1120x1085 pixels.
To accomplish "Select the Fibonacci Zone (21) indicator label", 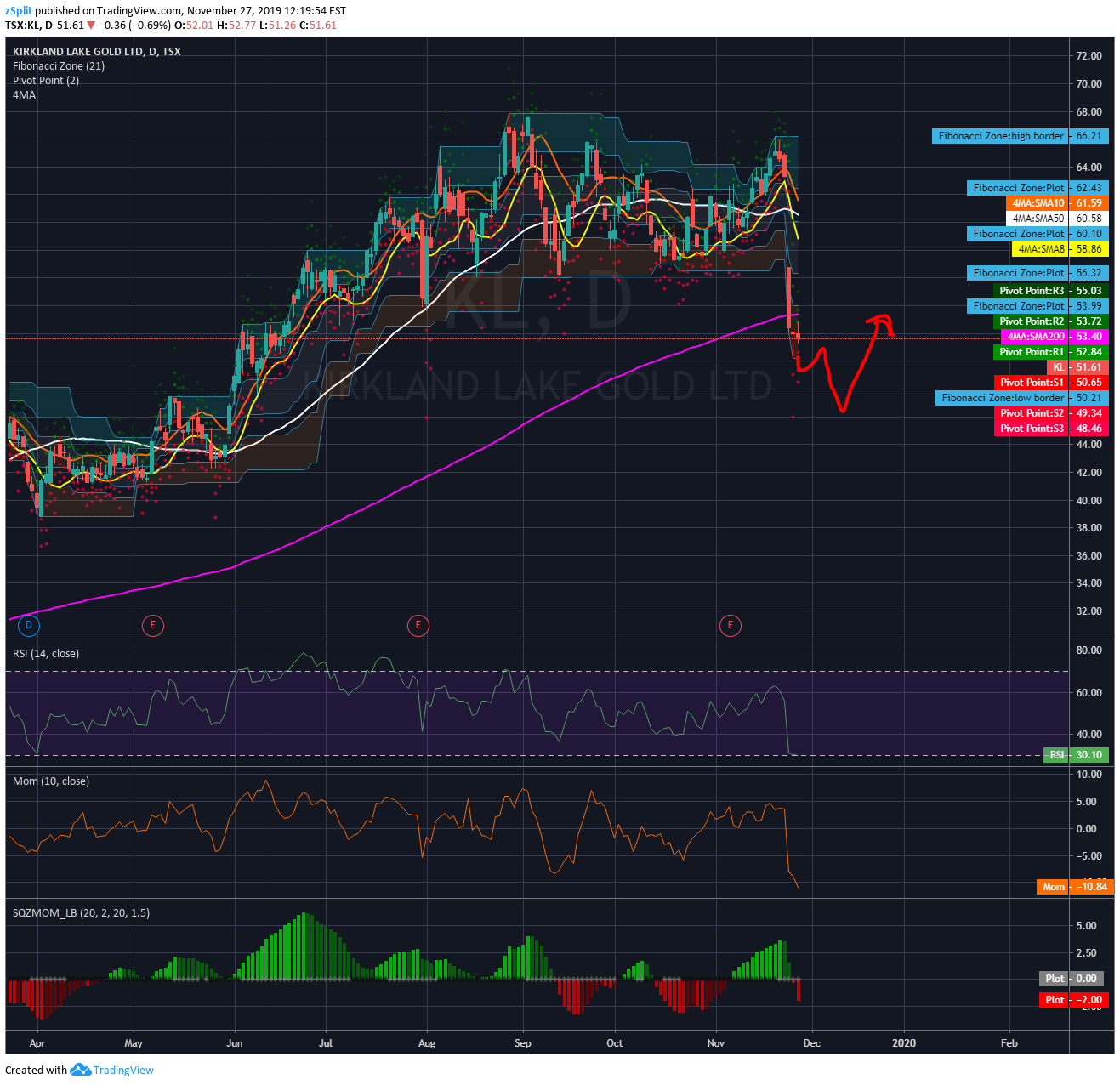I will [x=59, y=66].
